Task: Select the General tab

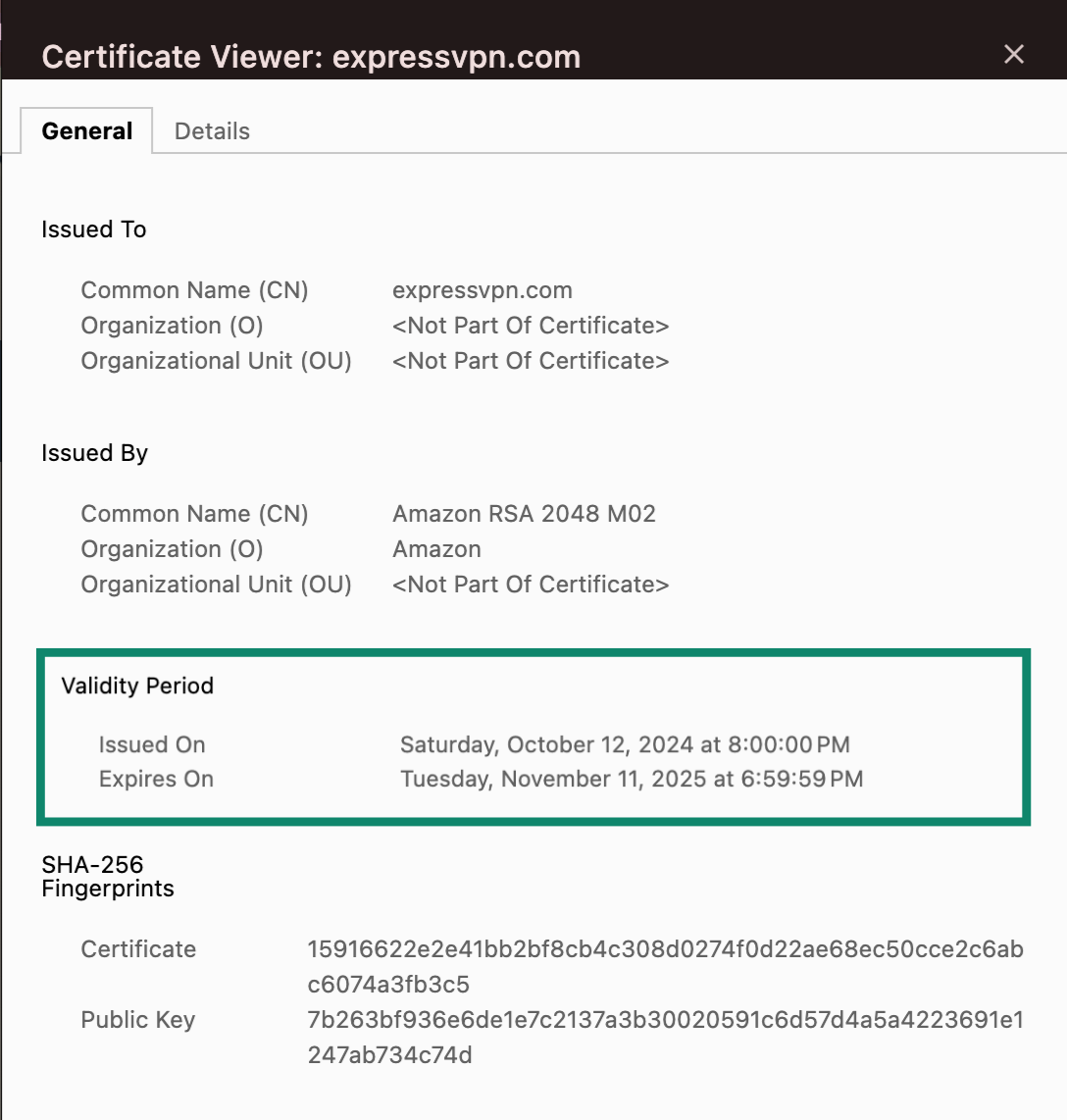Action: click(86, 130)
